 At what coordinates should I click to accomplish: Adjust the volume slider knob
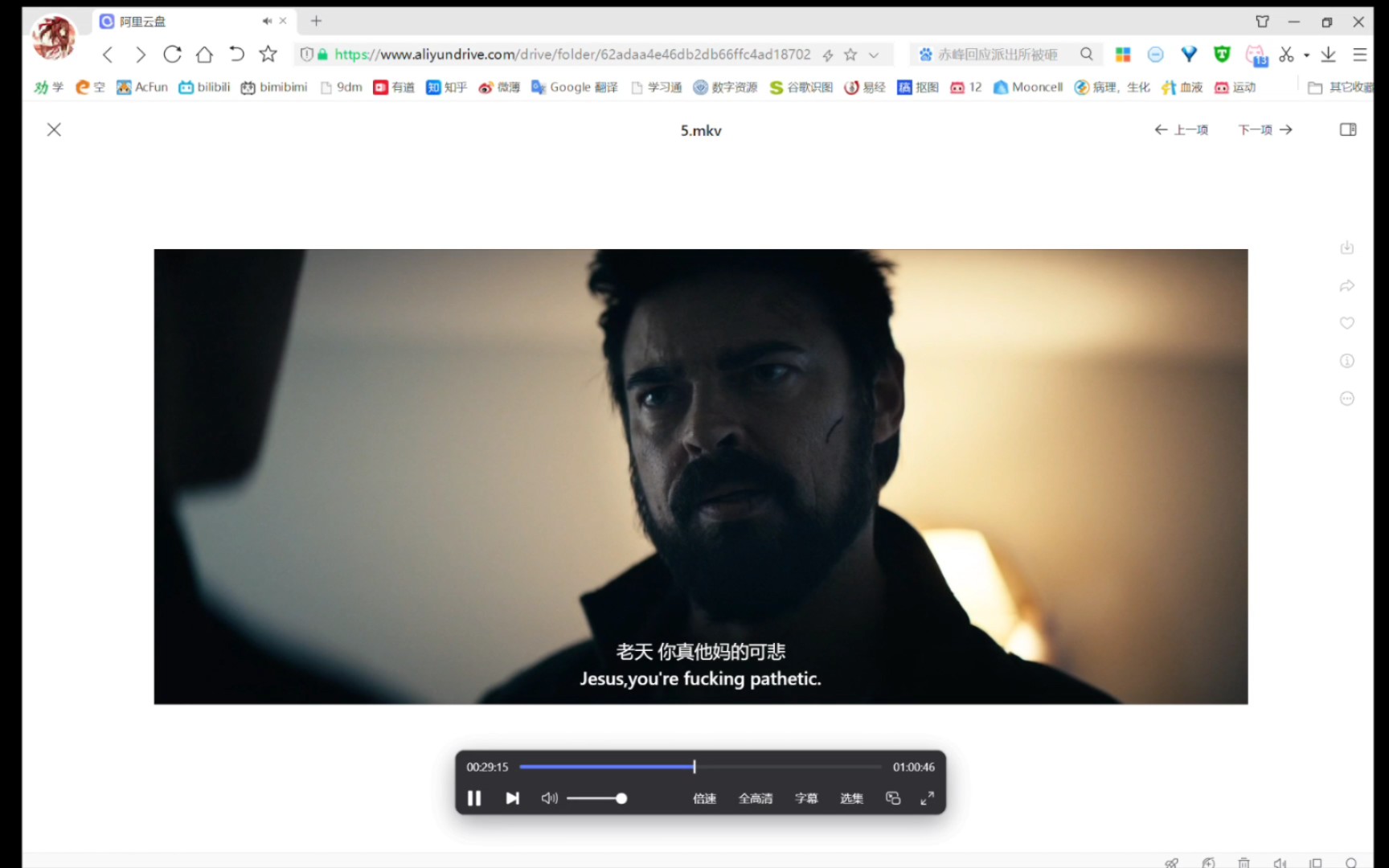tap(621, 798)
